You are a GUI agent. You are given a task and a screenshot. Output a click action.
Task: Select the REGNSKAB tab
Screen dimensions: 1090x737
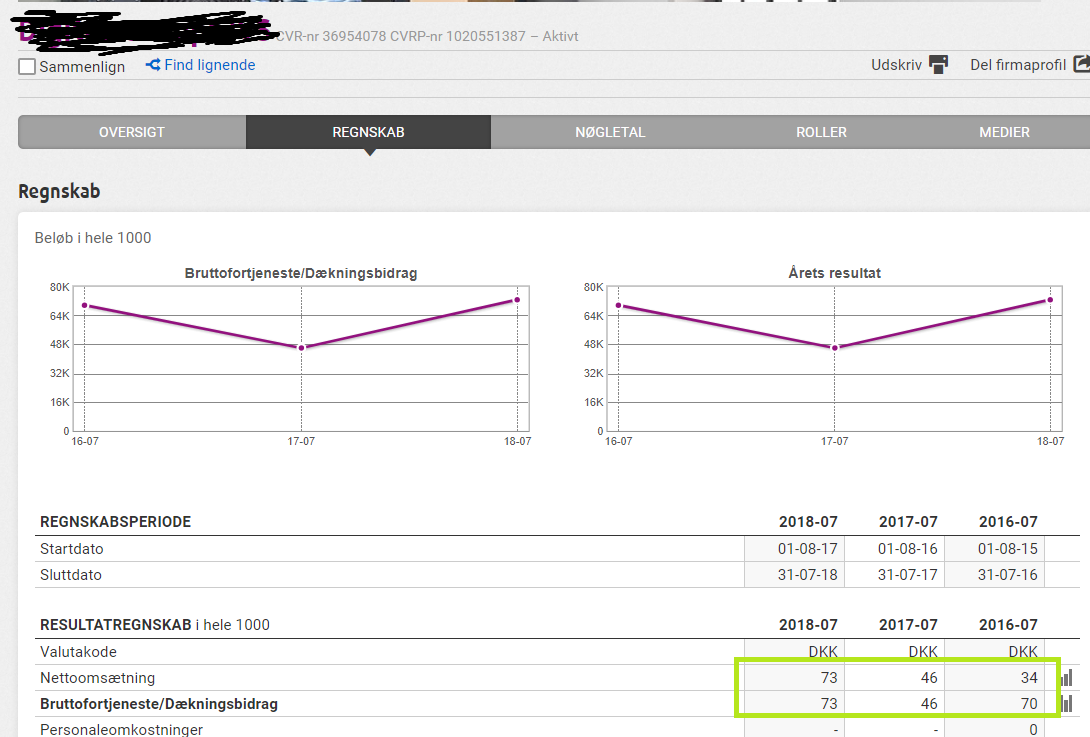point(368,132)
